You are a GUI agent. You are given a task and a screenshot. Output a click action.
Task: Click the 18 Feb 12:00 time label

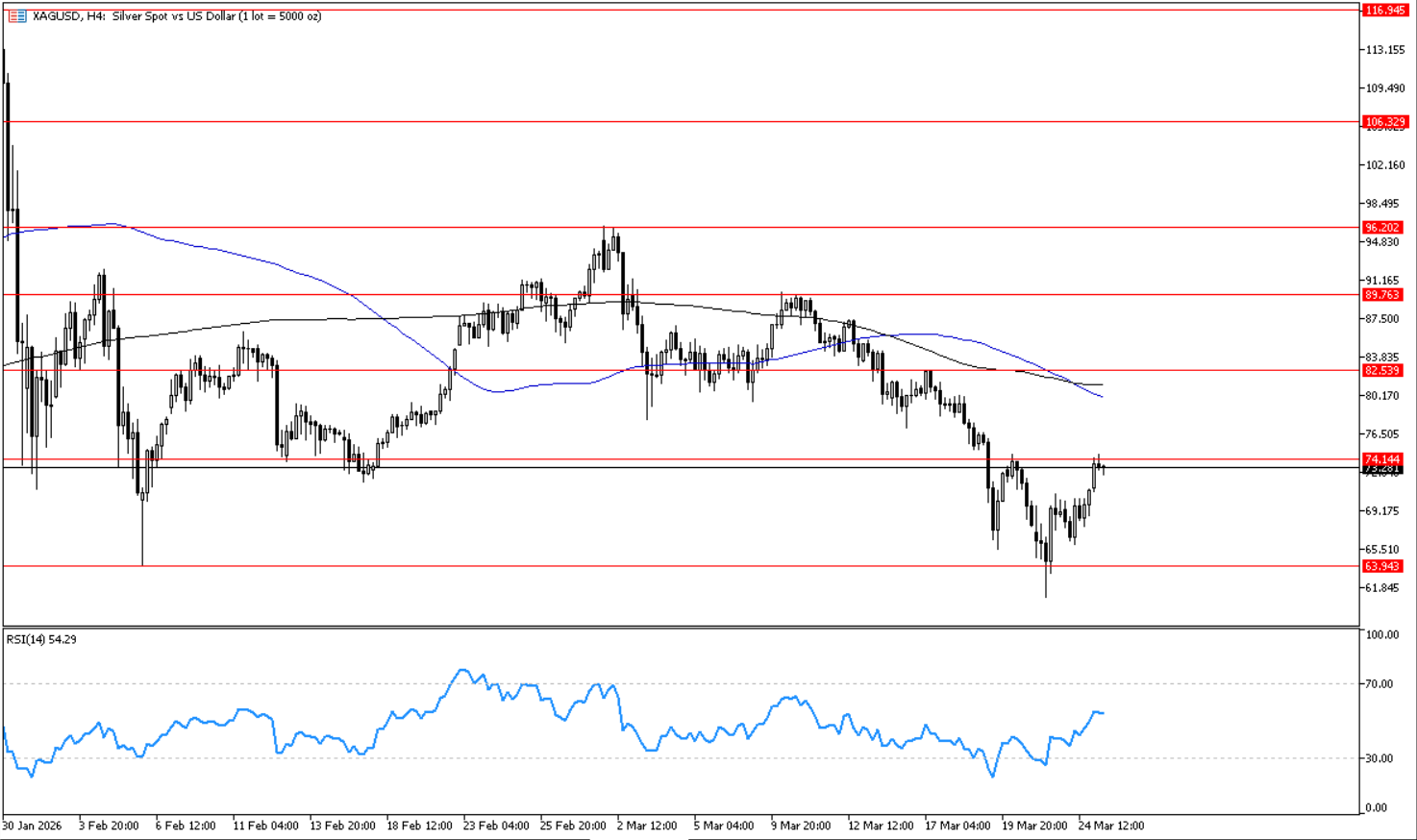point(419,826)
